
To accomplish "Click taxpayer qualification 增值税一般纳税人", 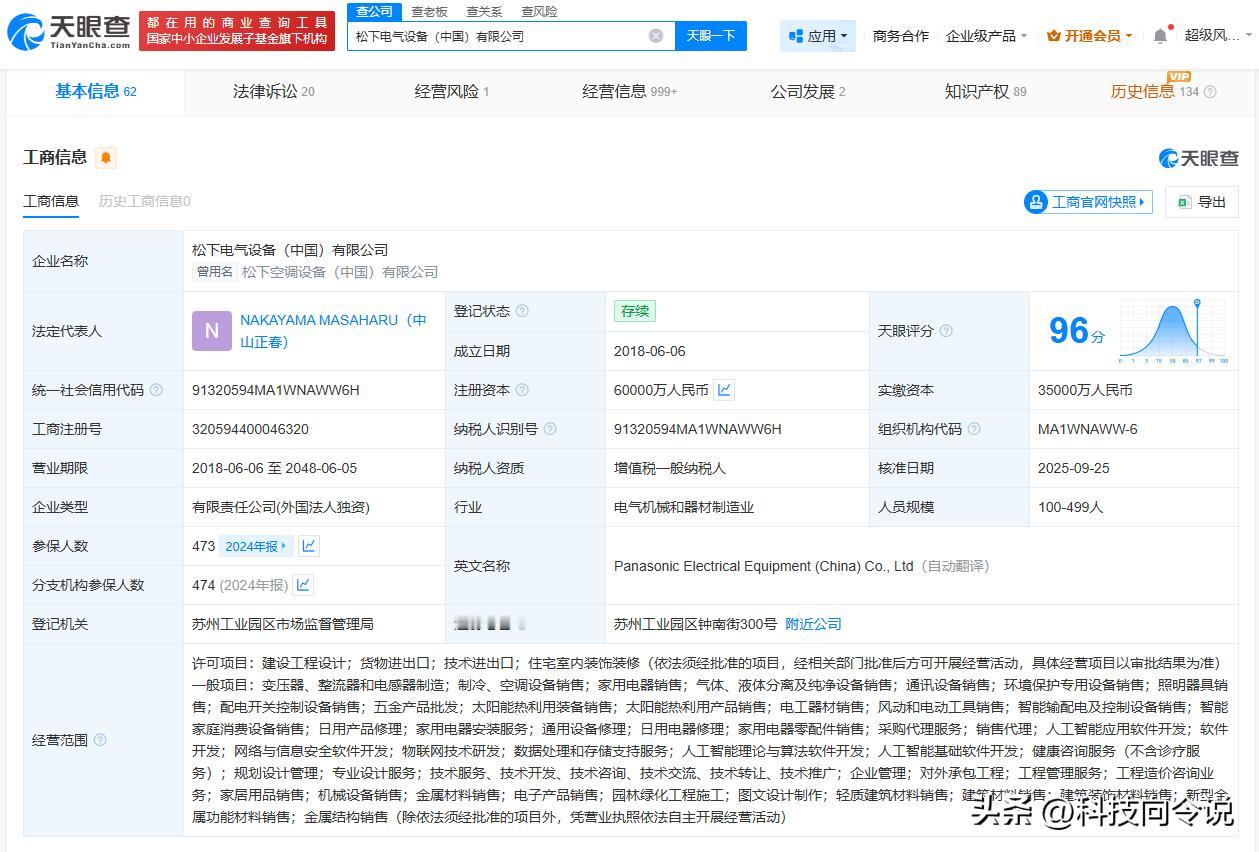I will click(x=670, y=468).
